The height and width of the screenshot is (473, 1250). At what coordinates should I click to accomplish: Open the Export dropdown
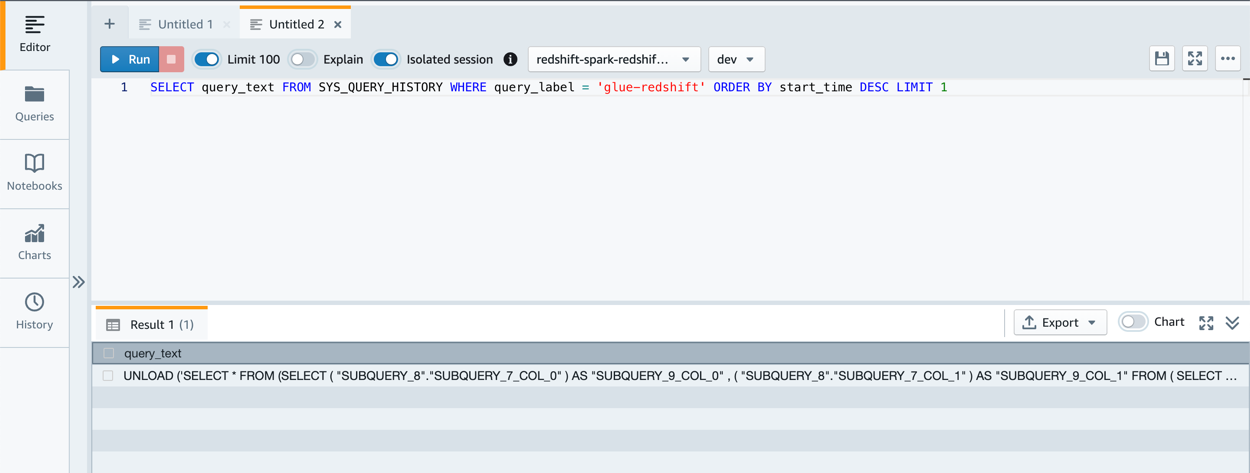click(1060, 322)
